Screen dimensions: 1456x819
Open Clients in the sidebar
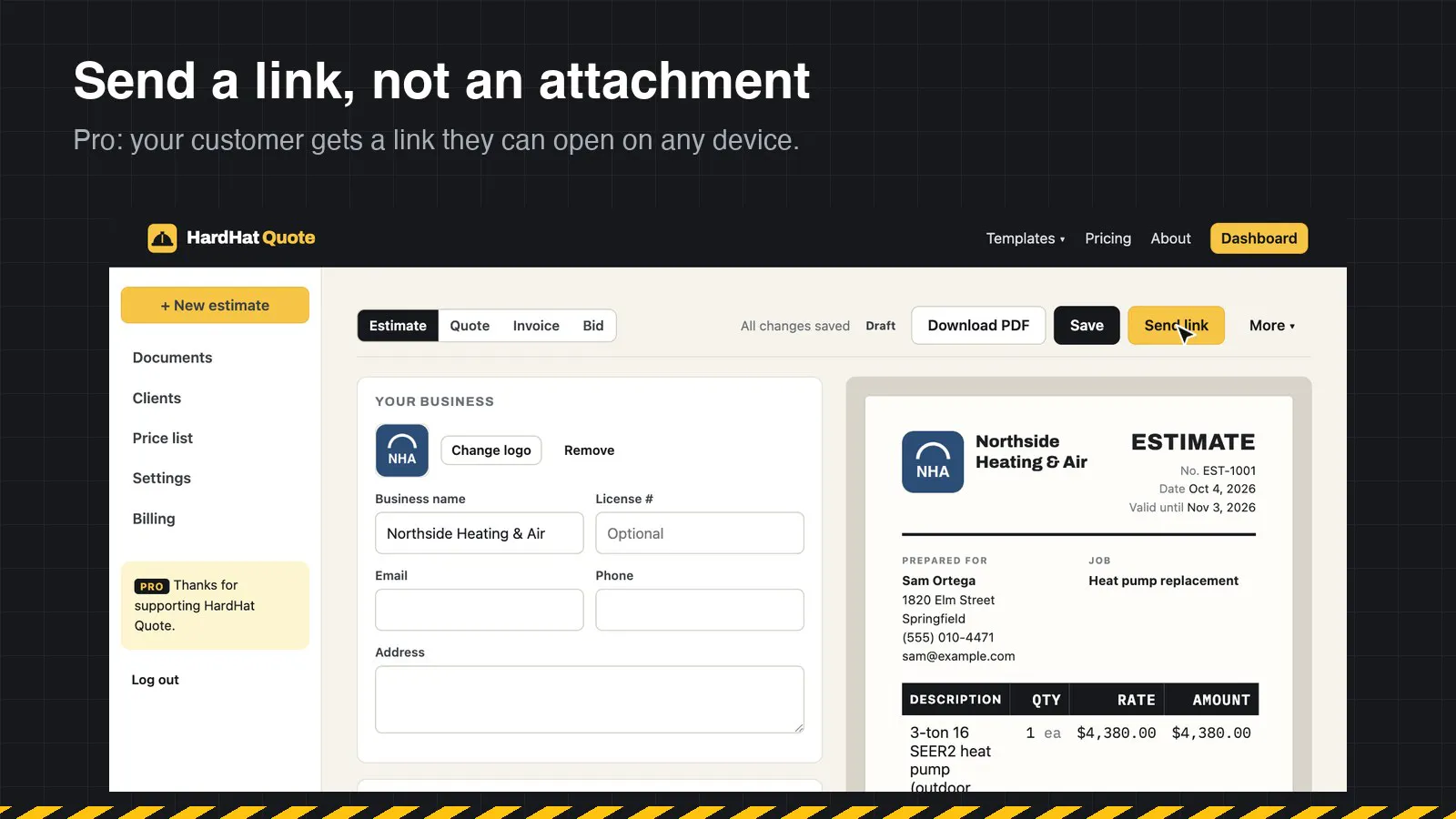tap(157, 398)
